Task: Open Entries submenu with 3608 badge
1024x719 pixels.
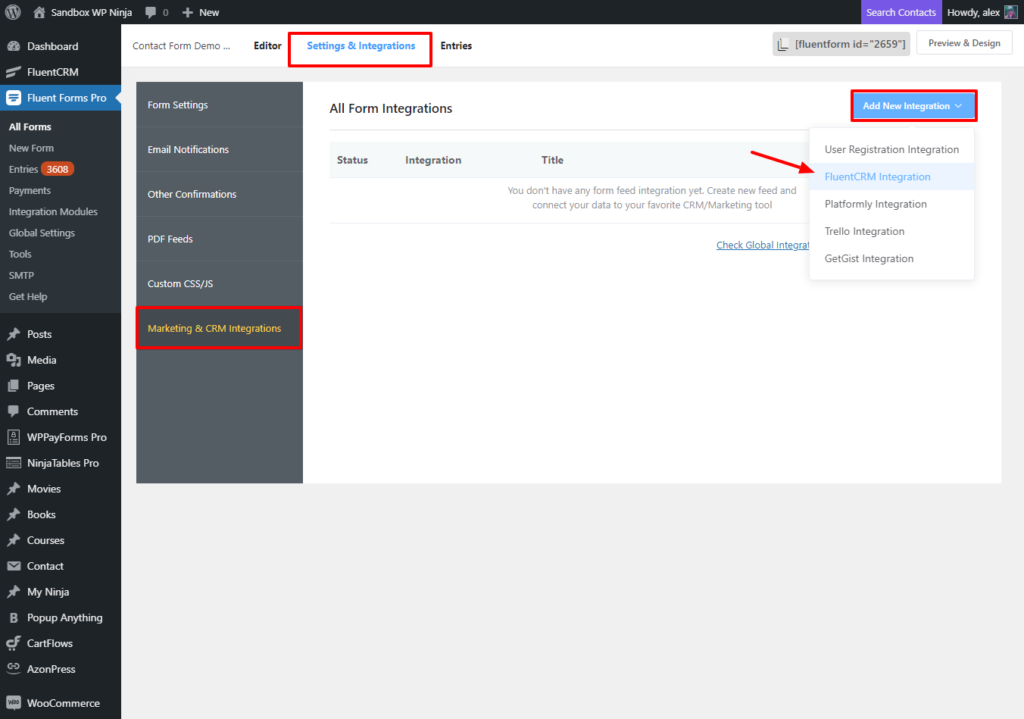Action: point(41,169)
